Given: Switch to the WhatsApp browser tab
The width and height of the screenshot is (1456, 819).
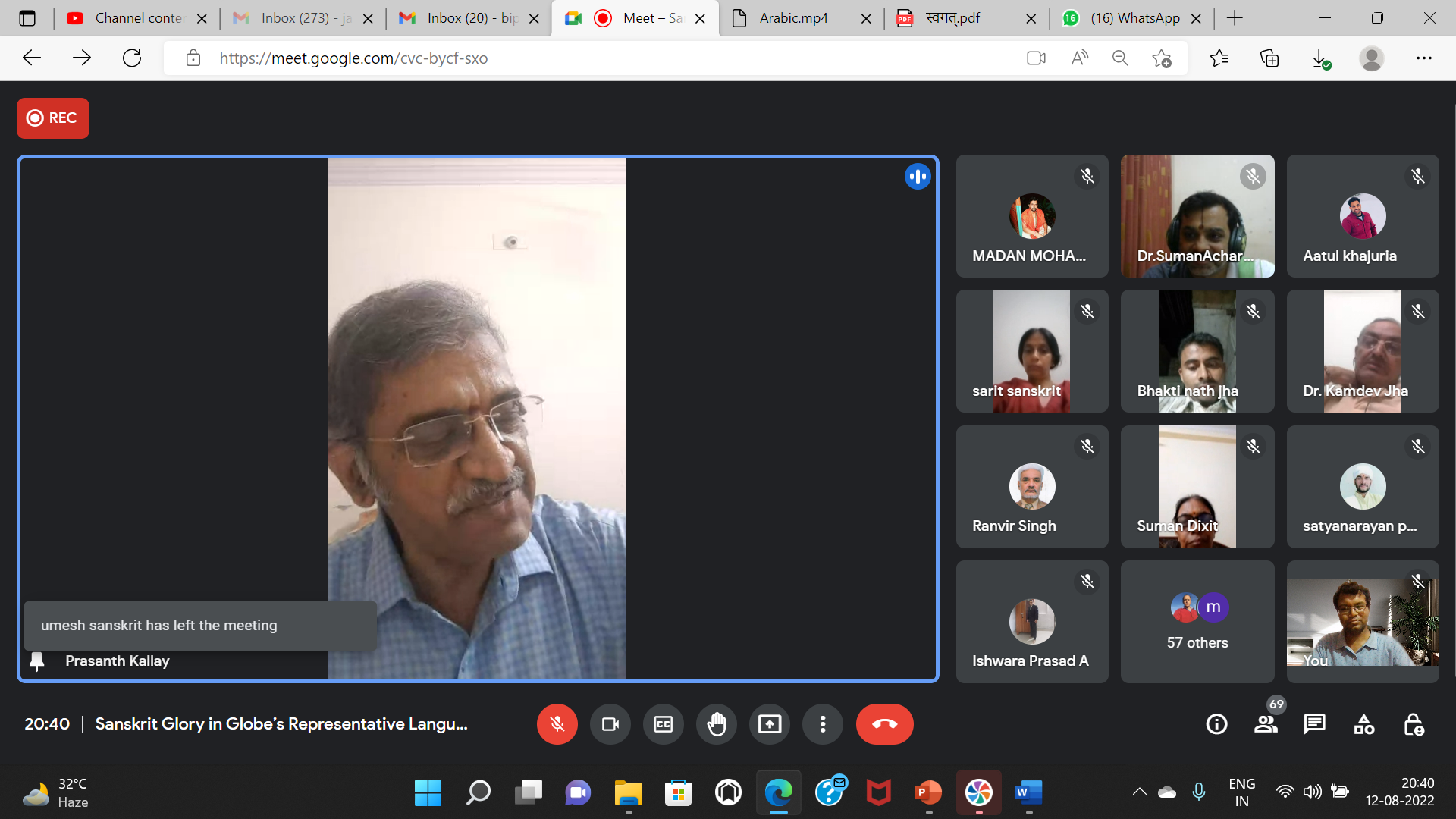Looking at the screenshot, I should coord(1134,18).
